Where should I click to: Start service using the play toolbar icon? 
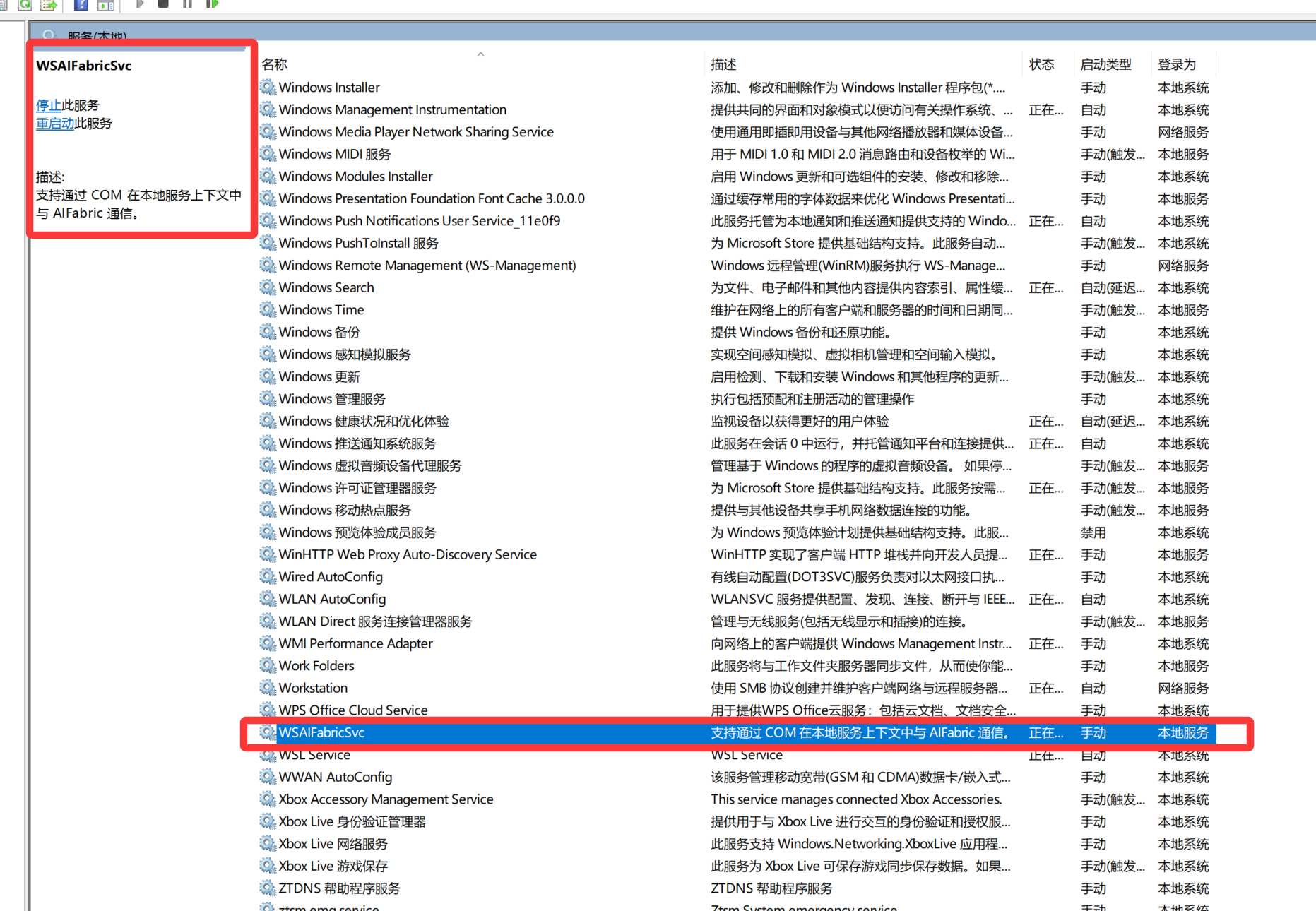coord(139,4)
